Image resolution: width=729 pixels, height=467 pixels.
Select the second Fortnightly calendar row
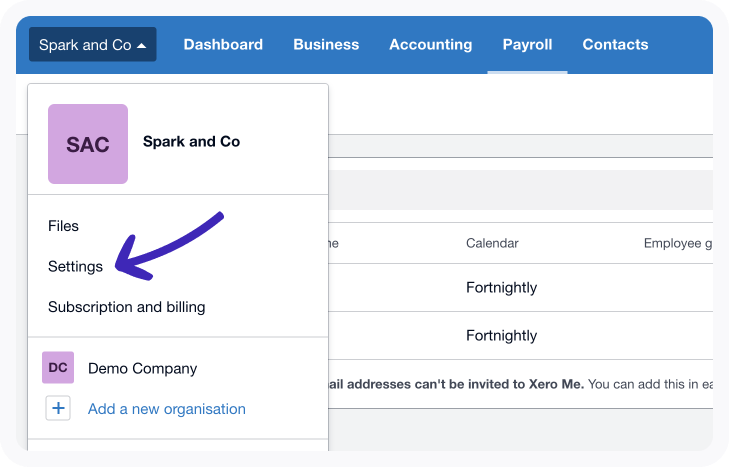click(501, 336)
